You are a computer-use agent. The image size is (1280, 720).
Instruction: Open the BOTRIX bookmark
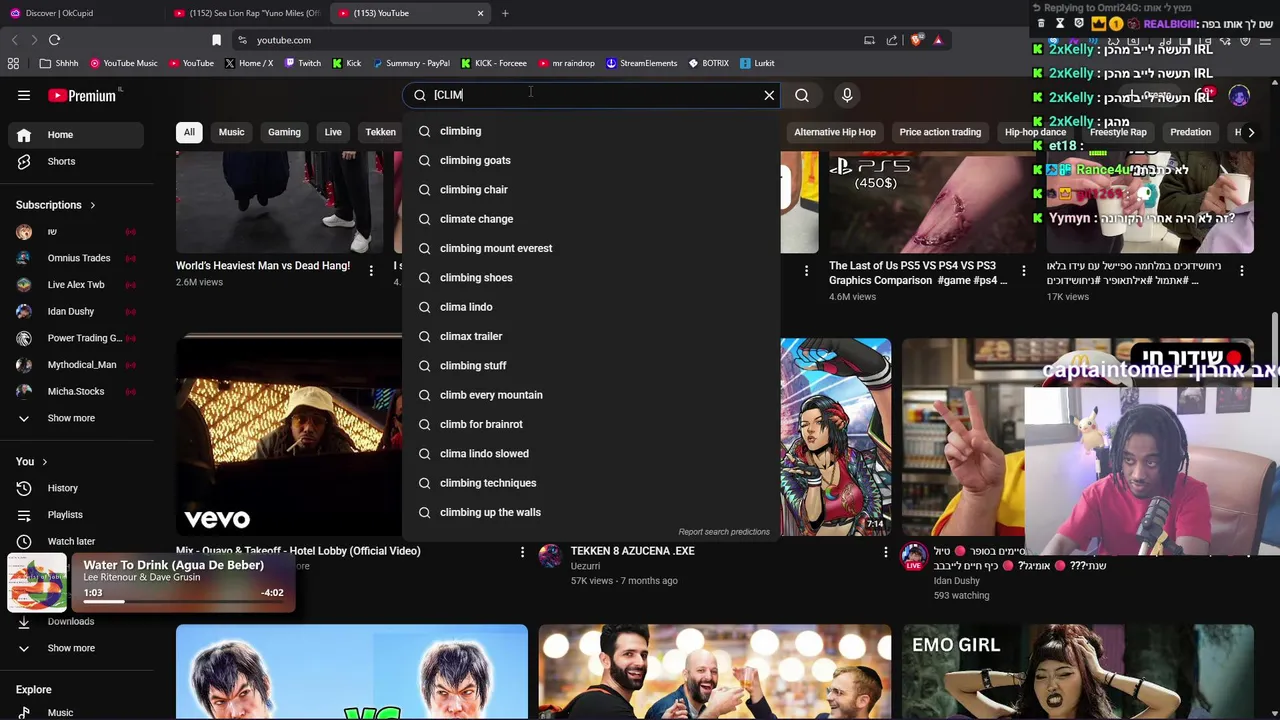(x=708, y=63)
